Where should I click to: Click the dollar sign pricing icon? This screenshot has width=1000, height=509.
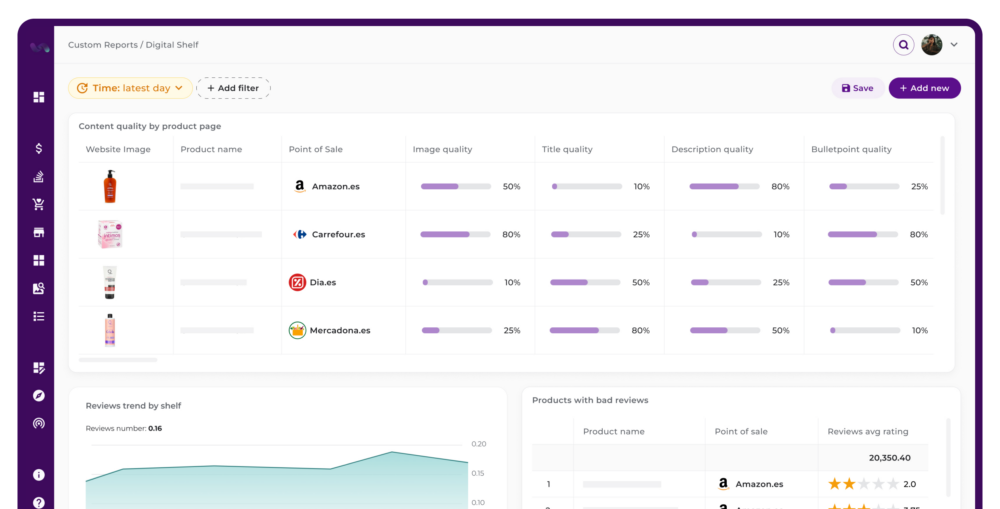pos(39,149)
